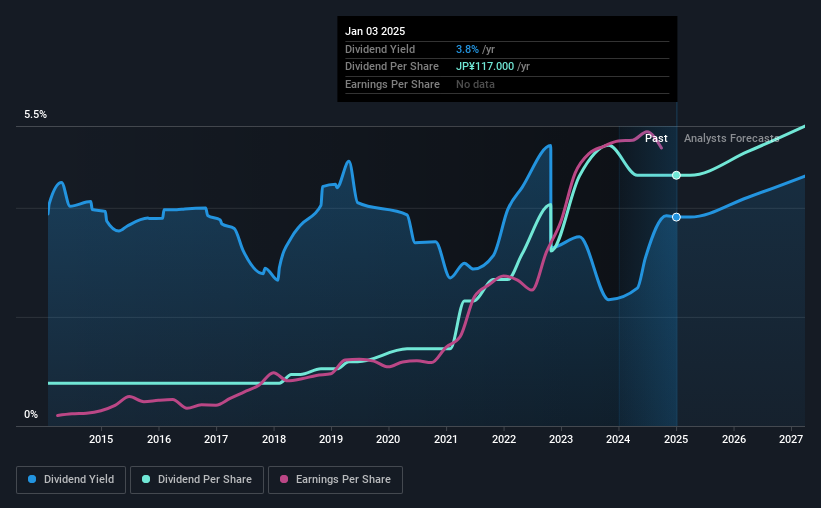Viewport: 821px width, 508px height.
Task: Click the JP¥117.000 dividend per share value
Action: [485, 67]
